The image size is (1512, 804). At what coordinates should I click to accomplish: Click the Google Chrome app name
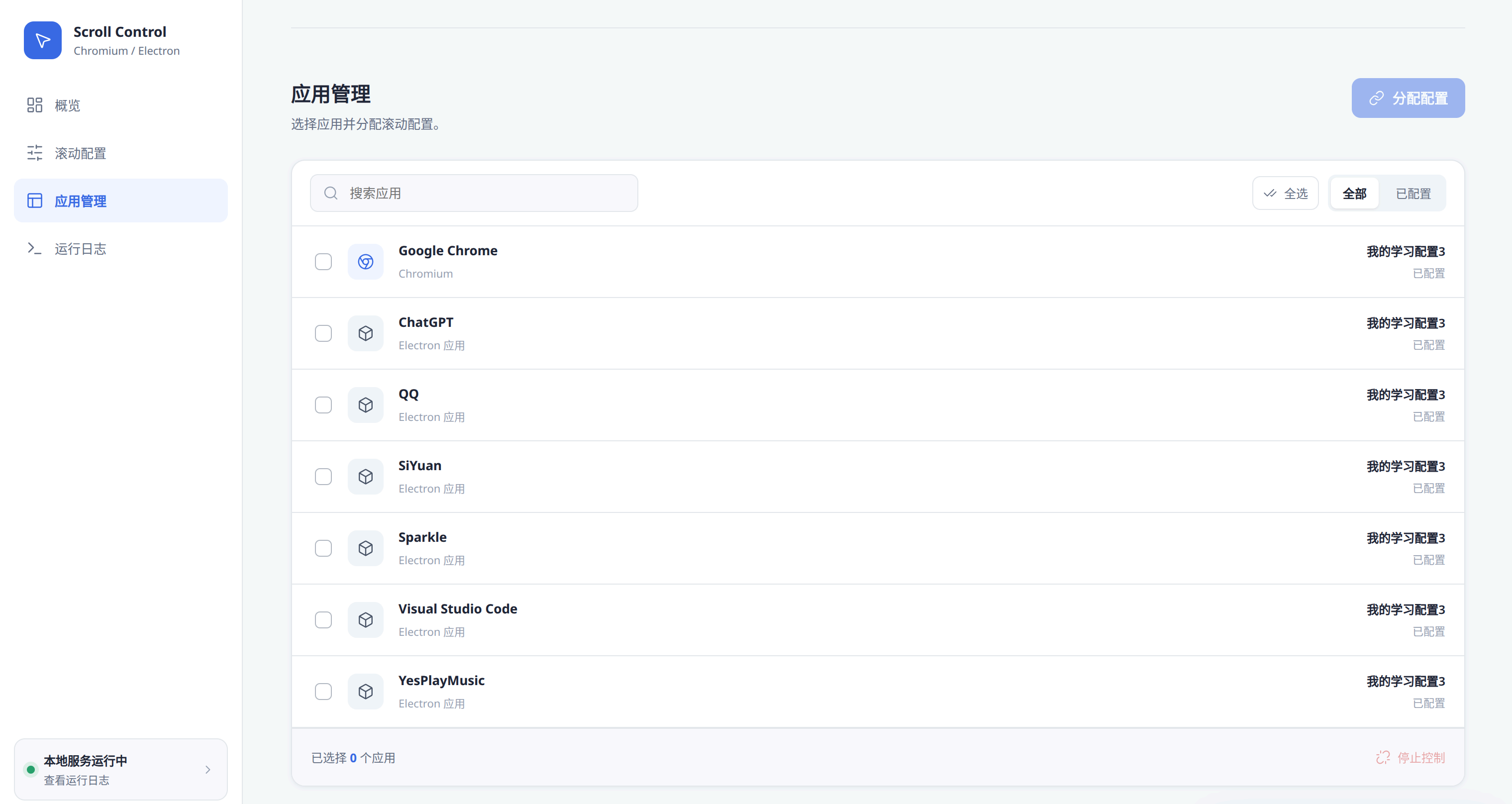point(448,251)
